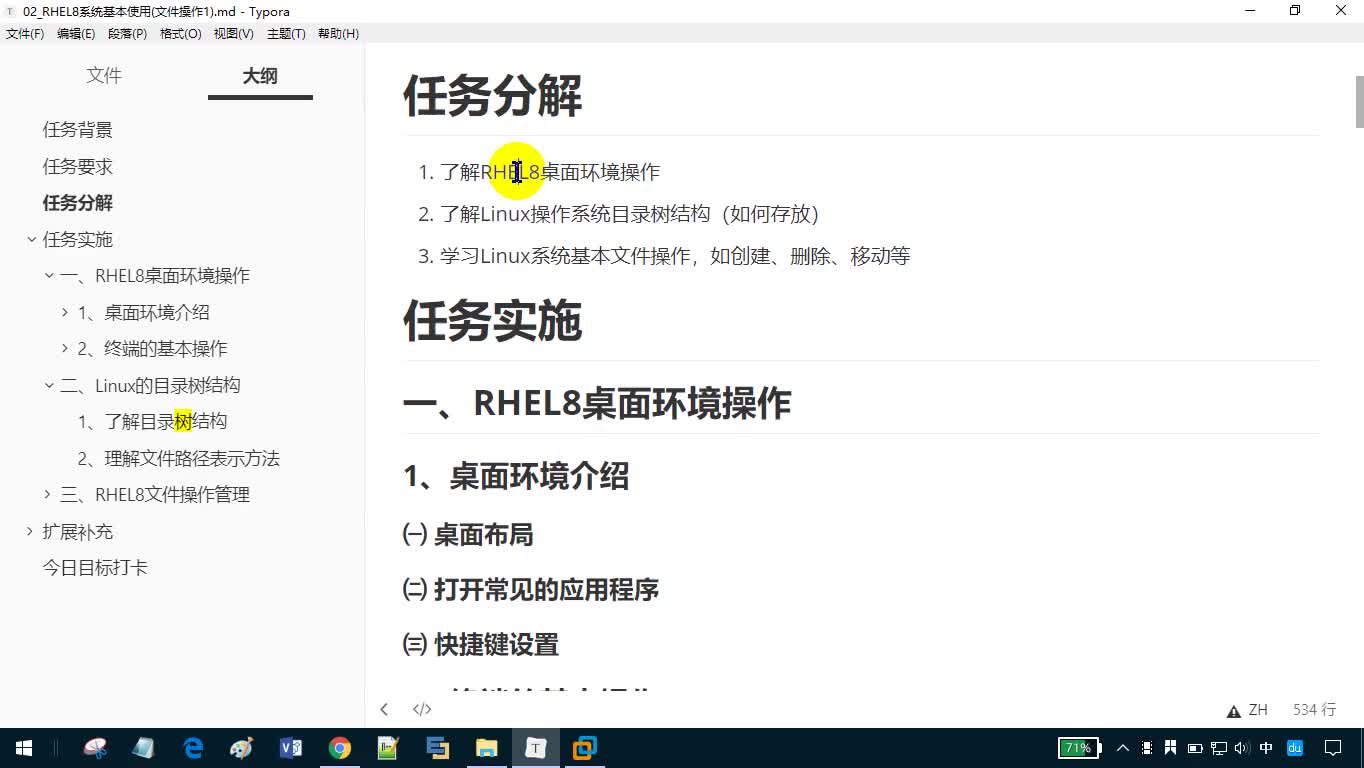Collapse the 任务实施 outline section
Viewport: 1364px width, 768px height.
pyautogui.click(x=31, y=239)
